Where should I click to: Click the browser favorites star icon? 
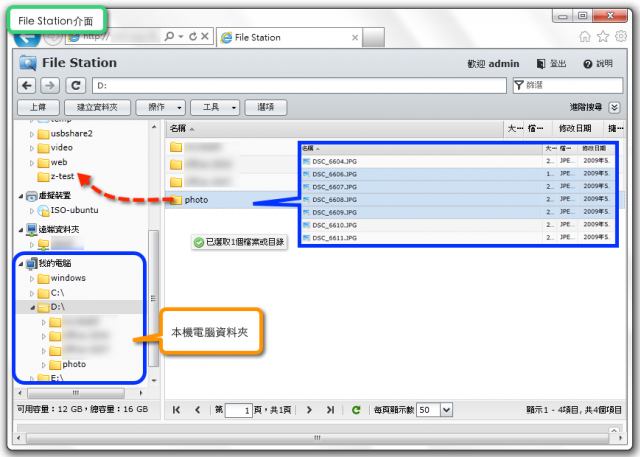pyautogui.click(x=603, y=37)
